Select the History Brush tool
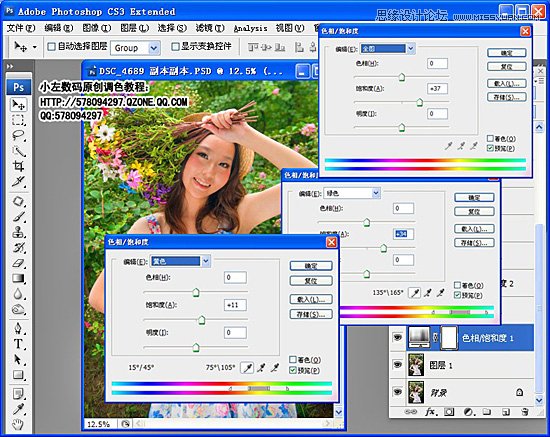Screen dimensions: 550x437 pos(18,248)
